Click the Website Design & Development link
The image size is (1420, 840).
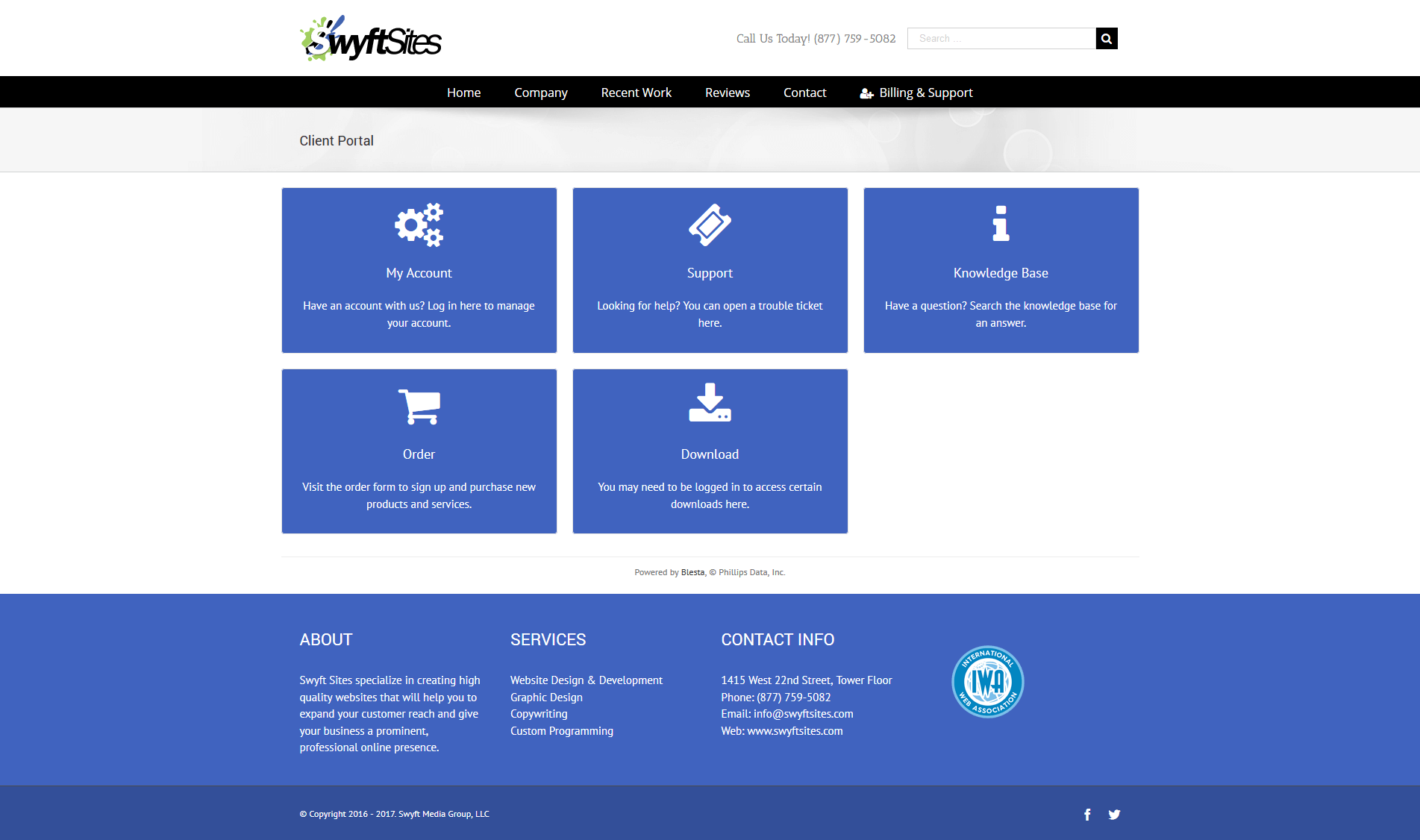(x=586, y=680)
